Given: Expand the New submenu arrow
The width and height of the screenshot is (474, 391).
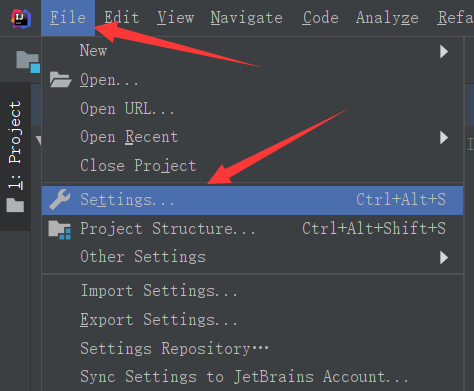Looking at the screenshot, I should click(x=444, y=52).
